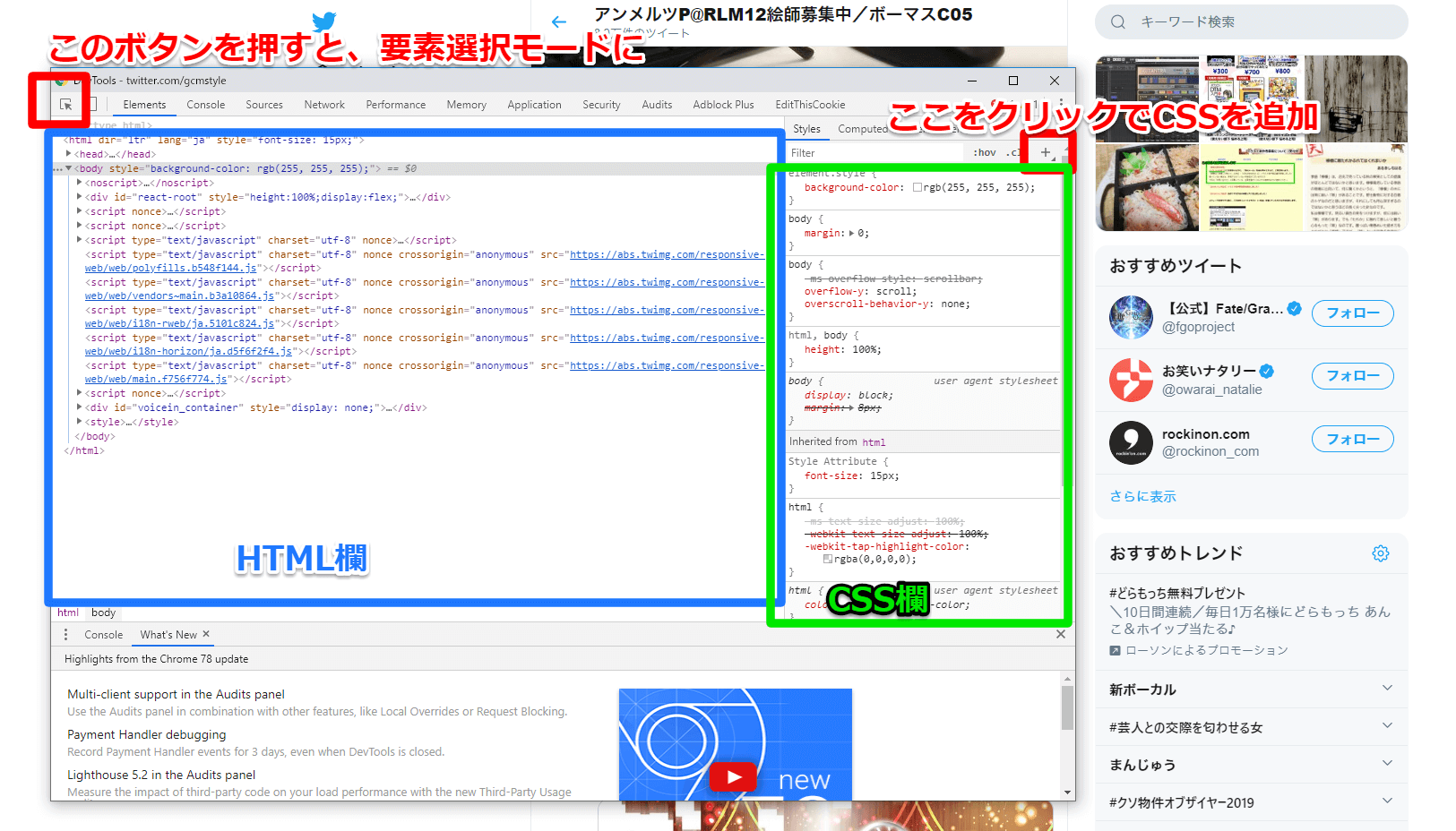The height and width of the screenshot is (831, 1456).
Task: Open the Network tab
Action: click(x=324, y=105)
